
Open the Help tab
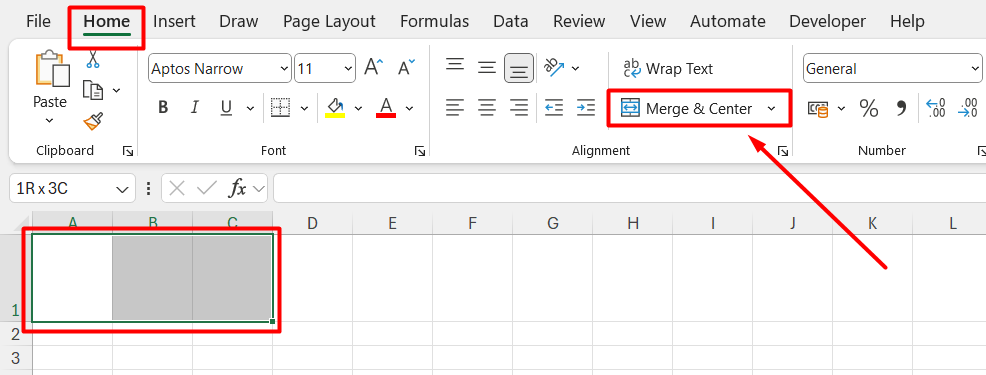tap(907, 21)
